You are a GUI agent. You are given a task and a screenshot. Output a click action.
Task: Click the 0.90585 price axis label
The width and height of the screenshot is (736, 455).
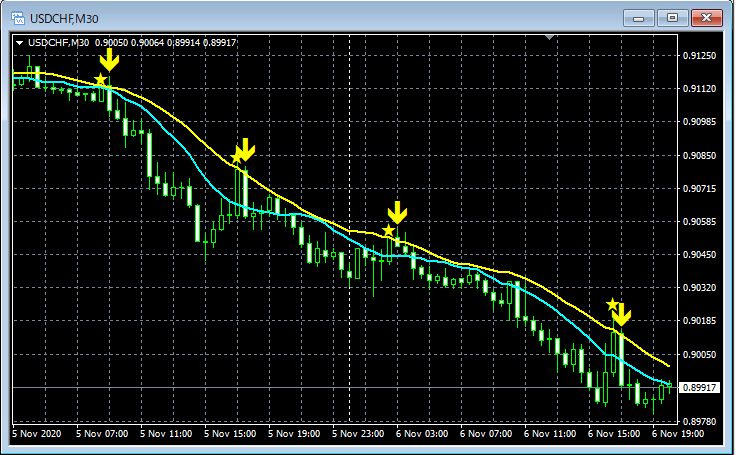pyautogui.click(x=699, y=221)
